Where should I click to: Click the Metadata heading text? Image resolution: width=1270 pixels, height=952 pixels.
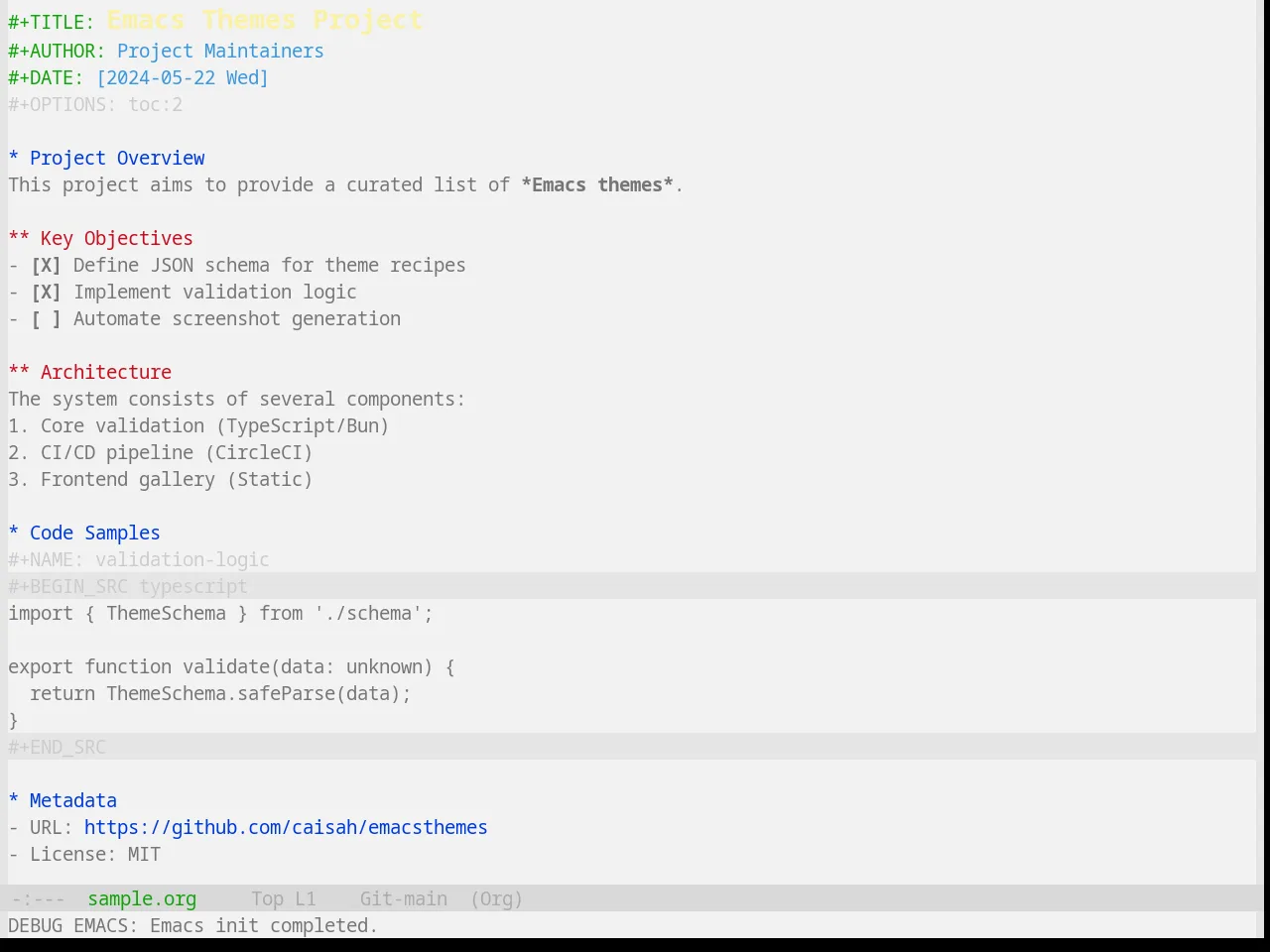[x=73, y=800]
